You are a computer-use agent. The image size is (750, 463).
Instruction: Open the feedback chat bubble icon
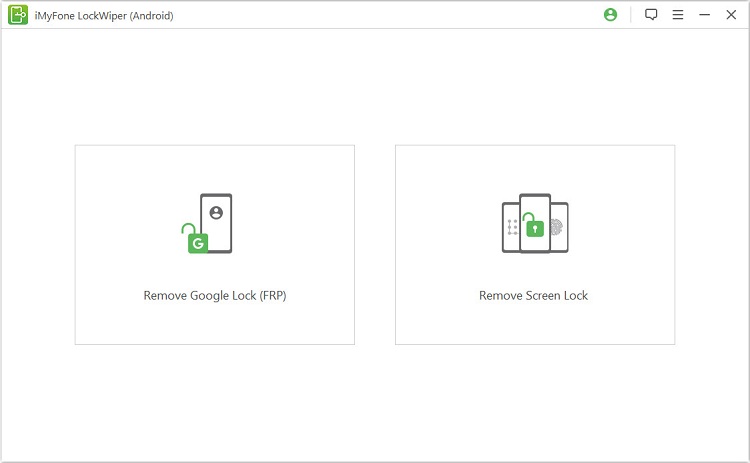pyautogui.click(x=651, y=15)
